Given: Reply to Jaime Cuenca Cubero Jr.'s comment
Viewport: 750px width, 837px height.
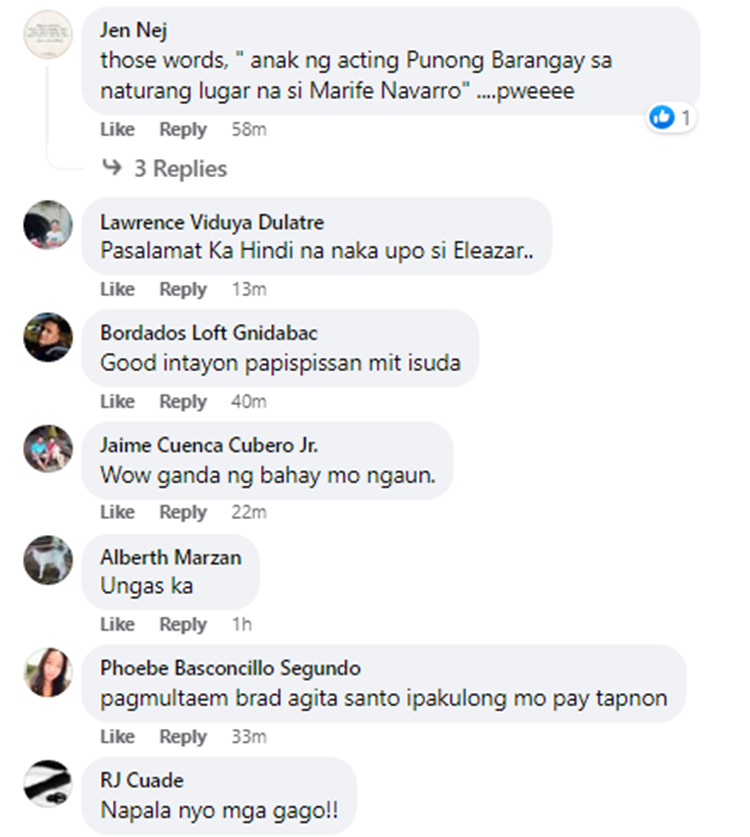Looking at the screenshot, I should pyautogui.click(x=183, y=513).
